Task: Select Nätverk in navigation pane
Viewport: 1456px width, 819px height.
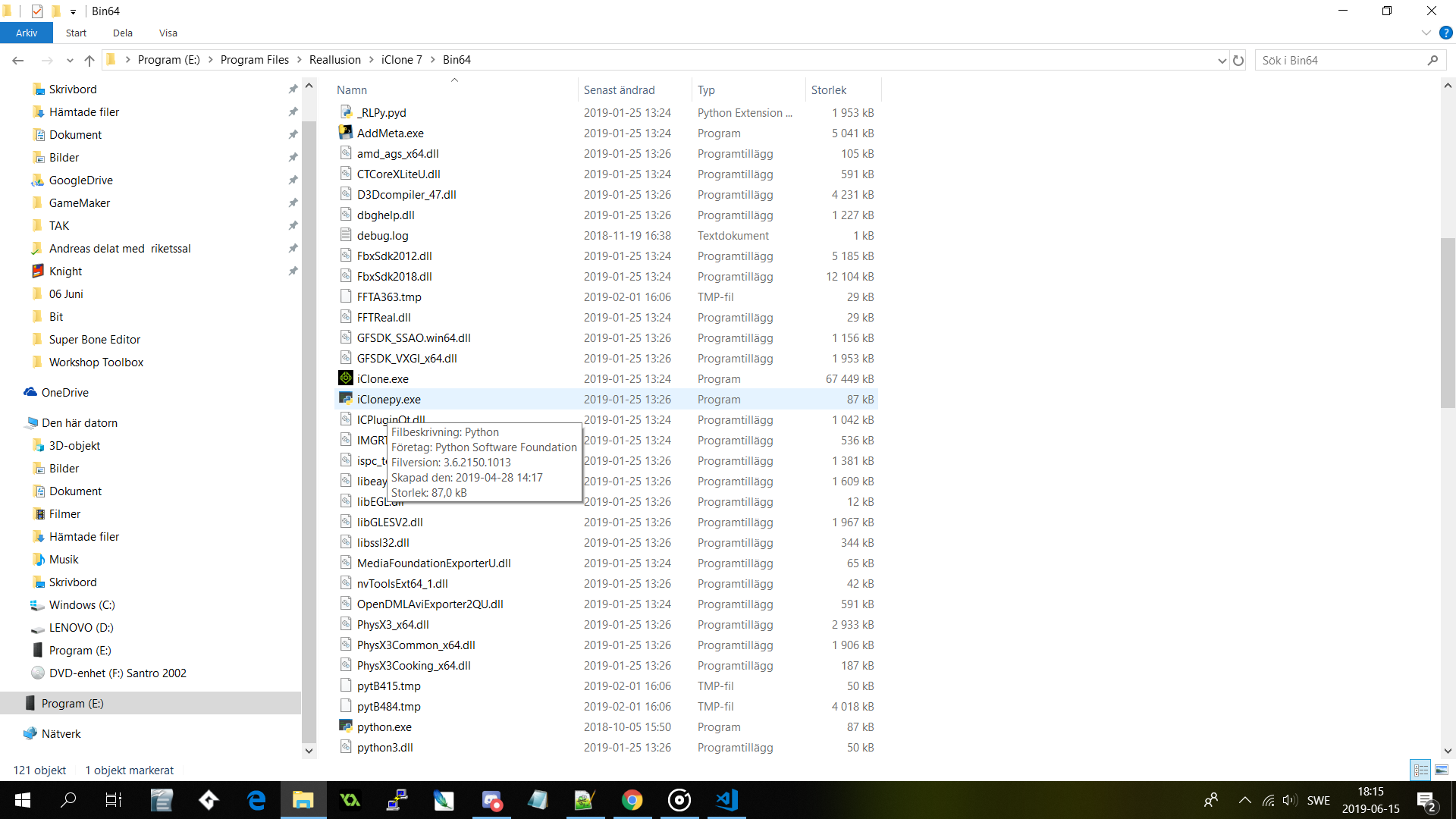Action: pyautogui.click(x=61, y=733)
